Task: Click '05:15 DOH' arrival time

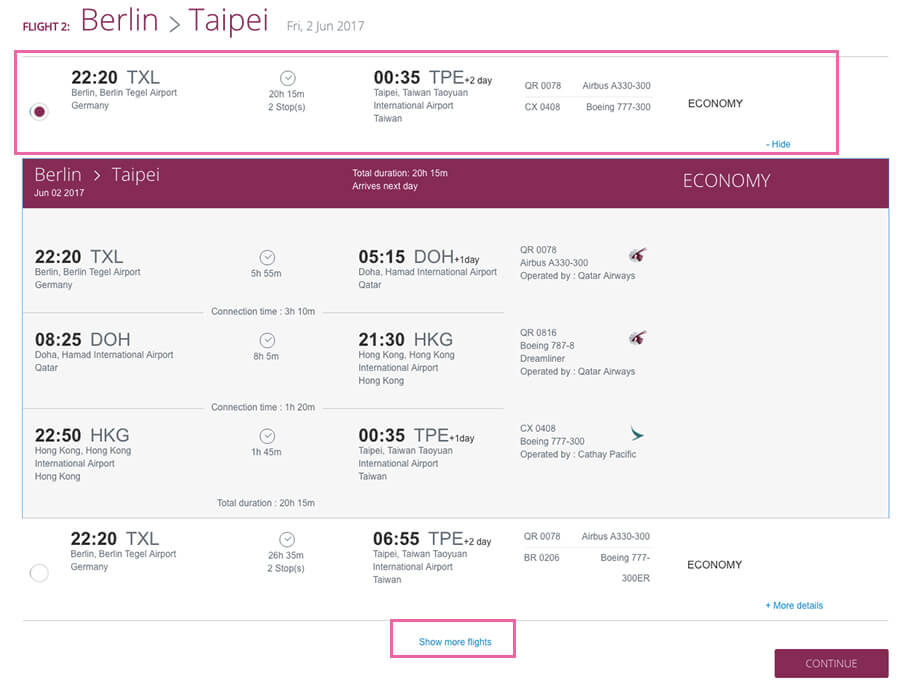Action: point(406,256)
